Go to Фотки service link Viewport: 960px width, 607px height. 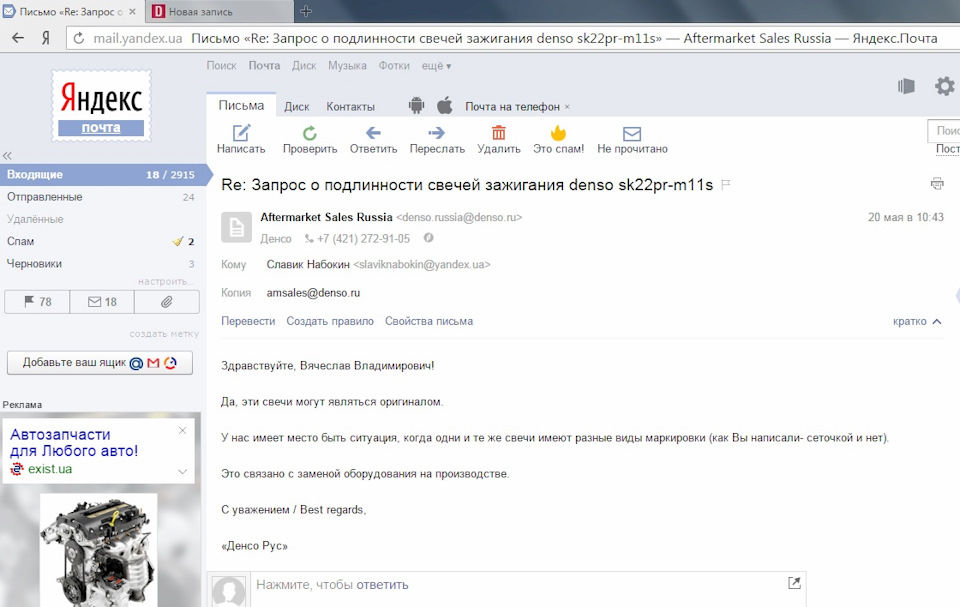click(x=394, y=66)
